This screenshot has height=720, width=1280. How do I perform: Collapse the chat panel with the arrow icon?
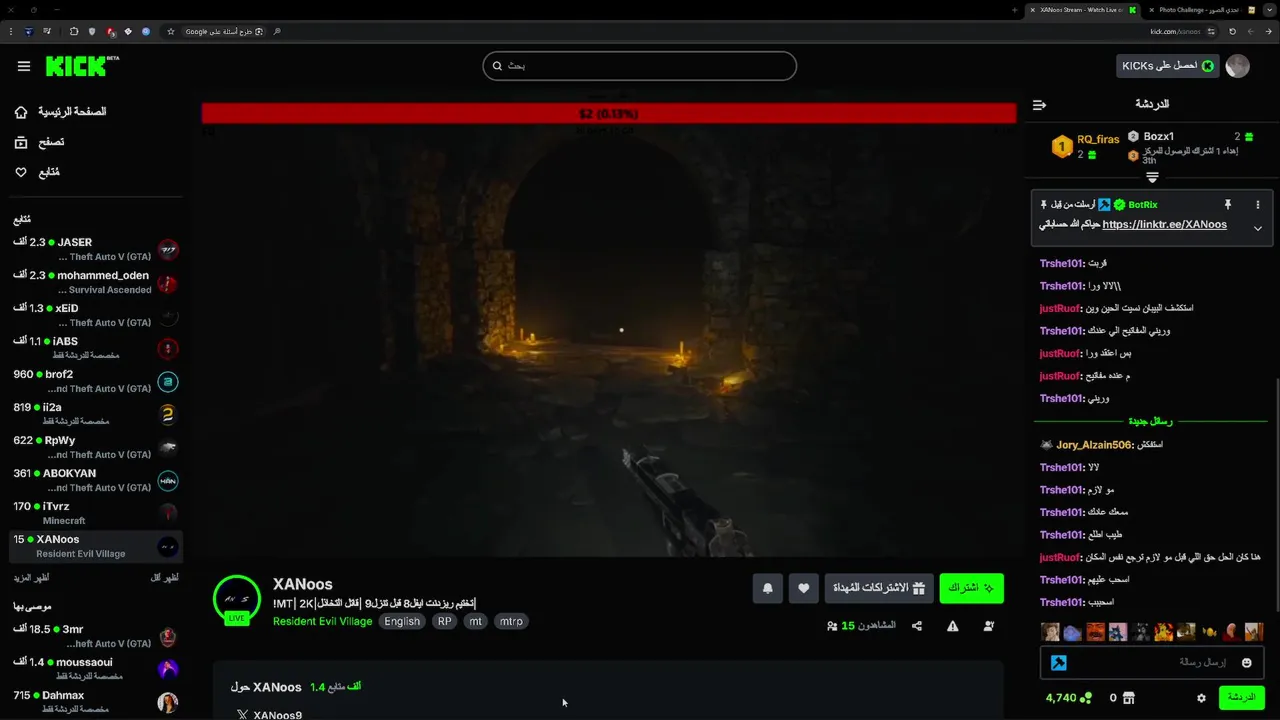tap(1039, 104)
